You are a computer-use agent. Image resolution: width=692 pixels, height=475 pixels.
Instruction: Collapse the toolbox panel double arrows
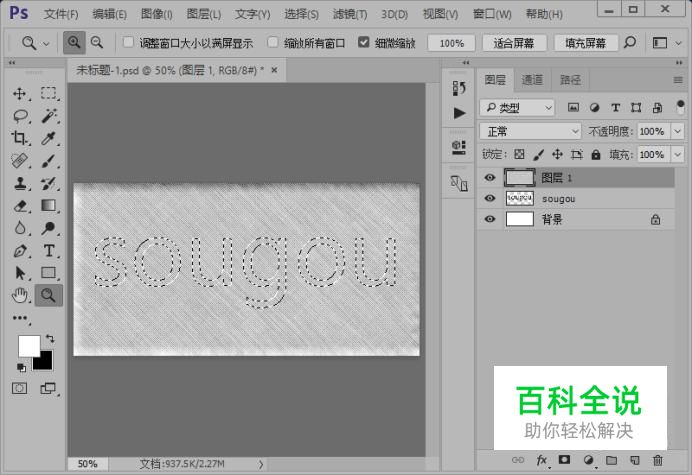tap(12, 63)
